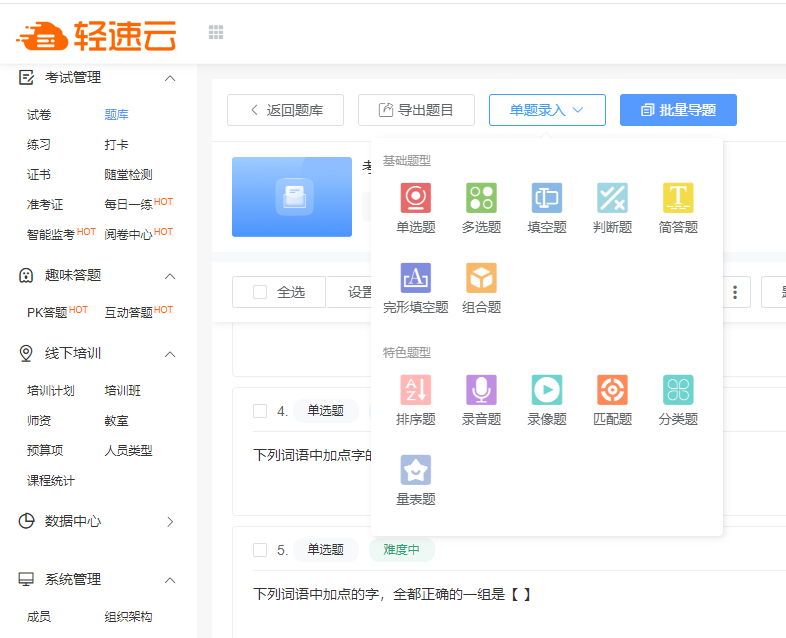
Task: Pick the 填空题 question type icon
Action: click(547, 198)
